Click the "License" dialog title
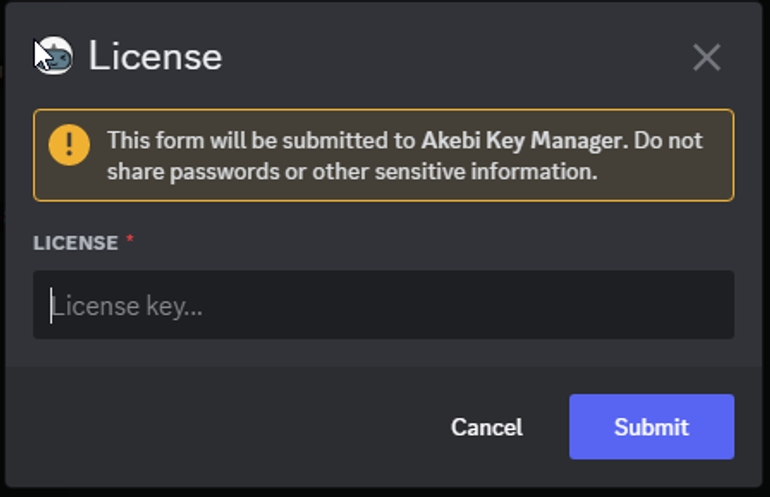770x497 pixels. (x=155, y=56)
